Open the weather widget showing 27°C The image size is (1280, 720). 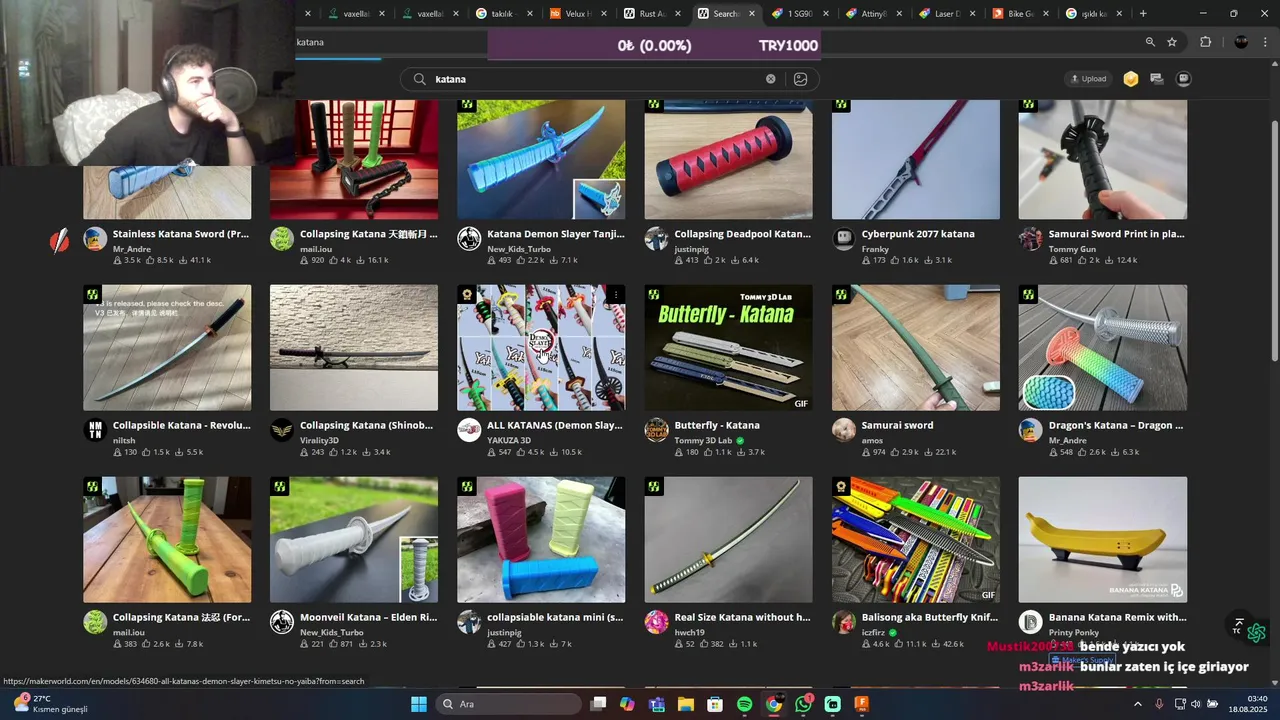point(50,704)
